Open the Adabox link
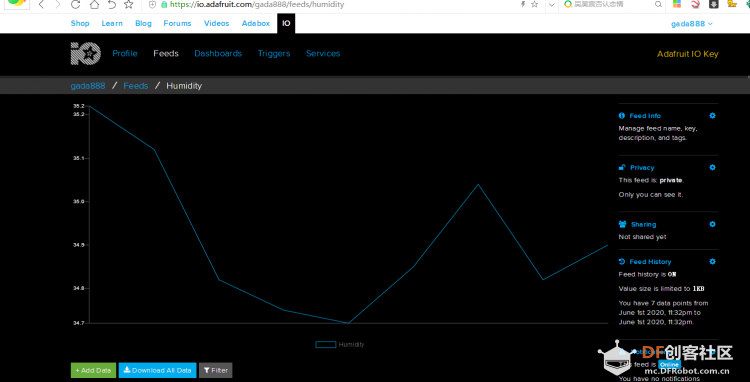The height and width of the screenshot is (382, 750). click(x=255, y=23)
